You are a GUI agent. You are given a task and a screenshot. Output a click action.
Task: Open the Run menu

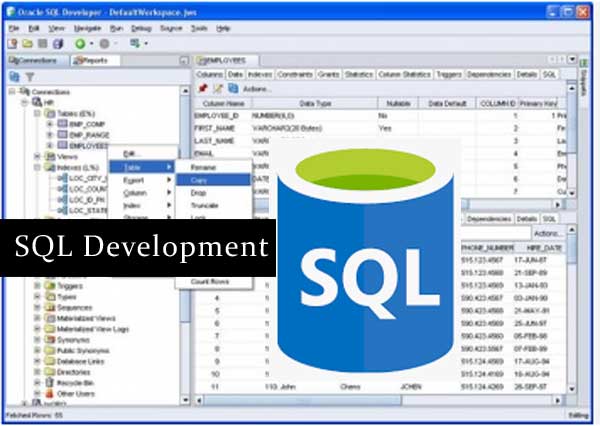pyautogui.click(x=116, y=28)
